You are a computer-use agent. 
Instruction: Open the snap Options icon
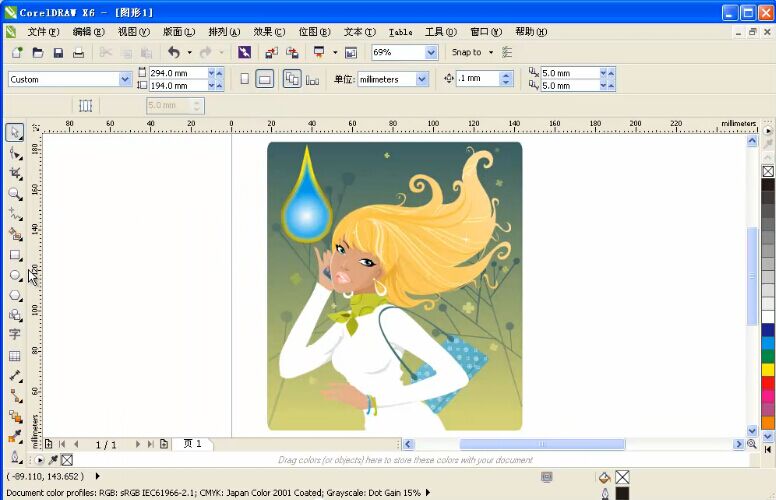(507, 52)
